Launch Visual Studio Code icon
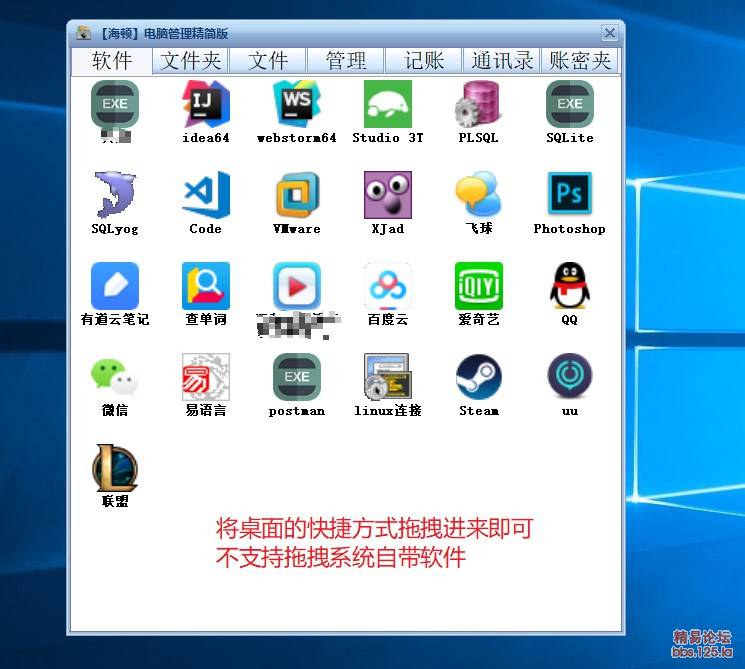Image resolution: width=745 pixels, height=669 pixels. point(206,195)
